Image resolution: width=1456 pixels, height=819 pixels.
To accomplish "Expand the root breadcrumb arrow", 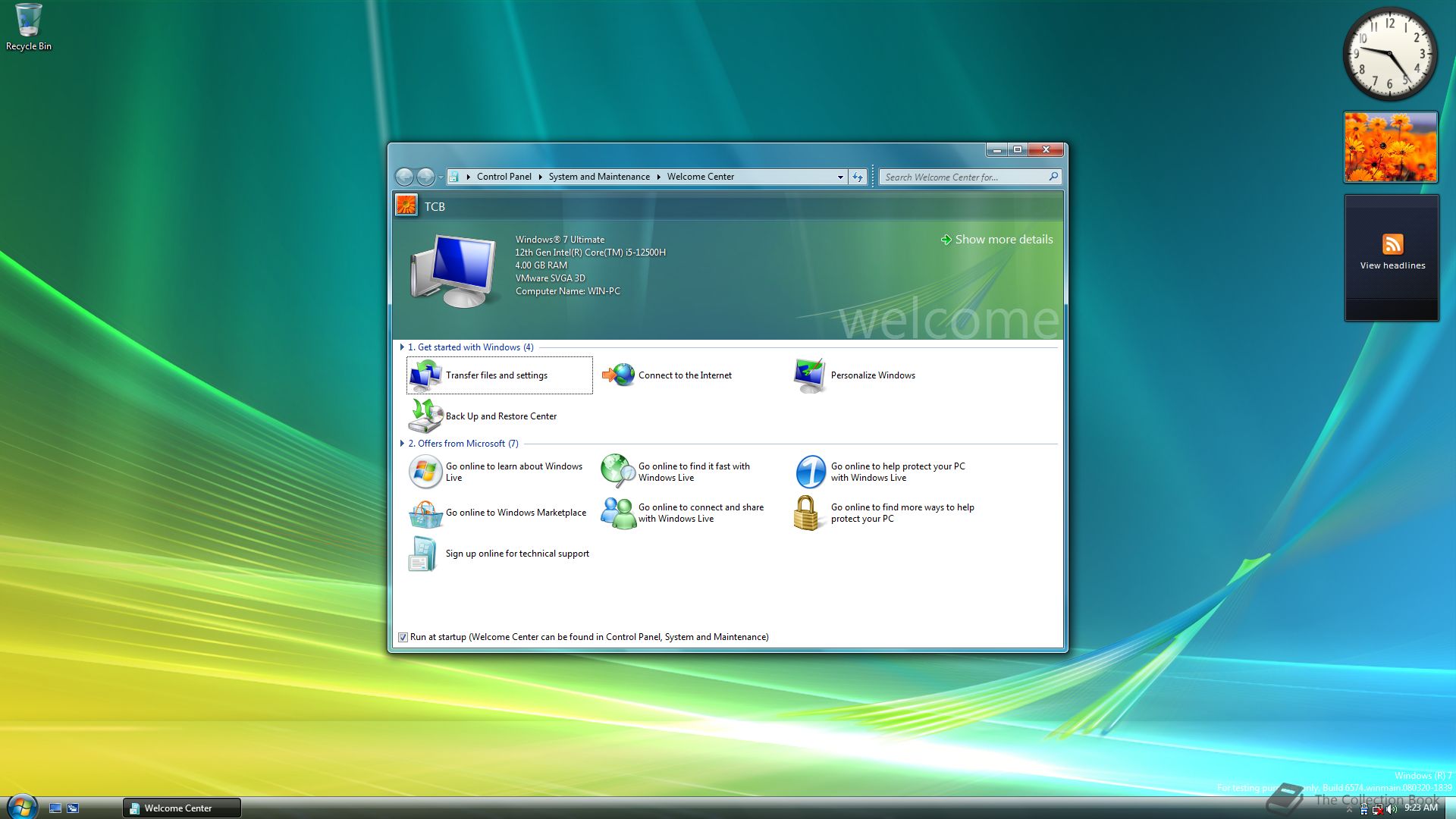I will click(469, 177).
